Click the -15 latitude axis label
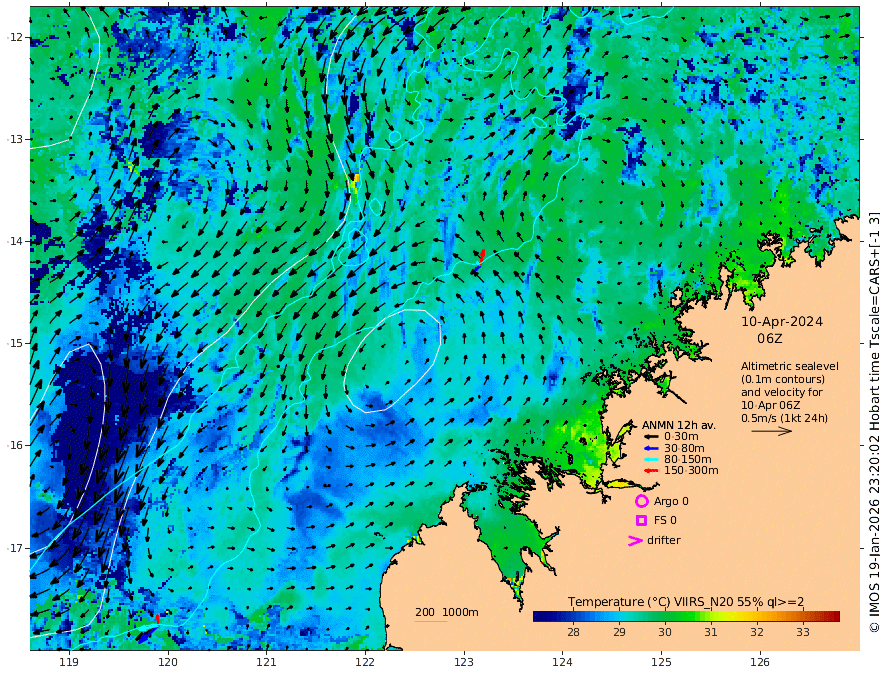Viewport: 880px width, 680px height. click(x=16, y=343)
